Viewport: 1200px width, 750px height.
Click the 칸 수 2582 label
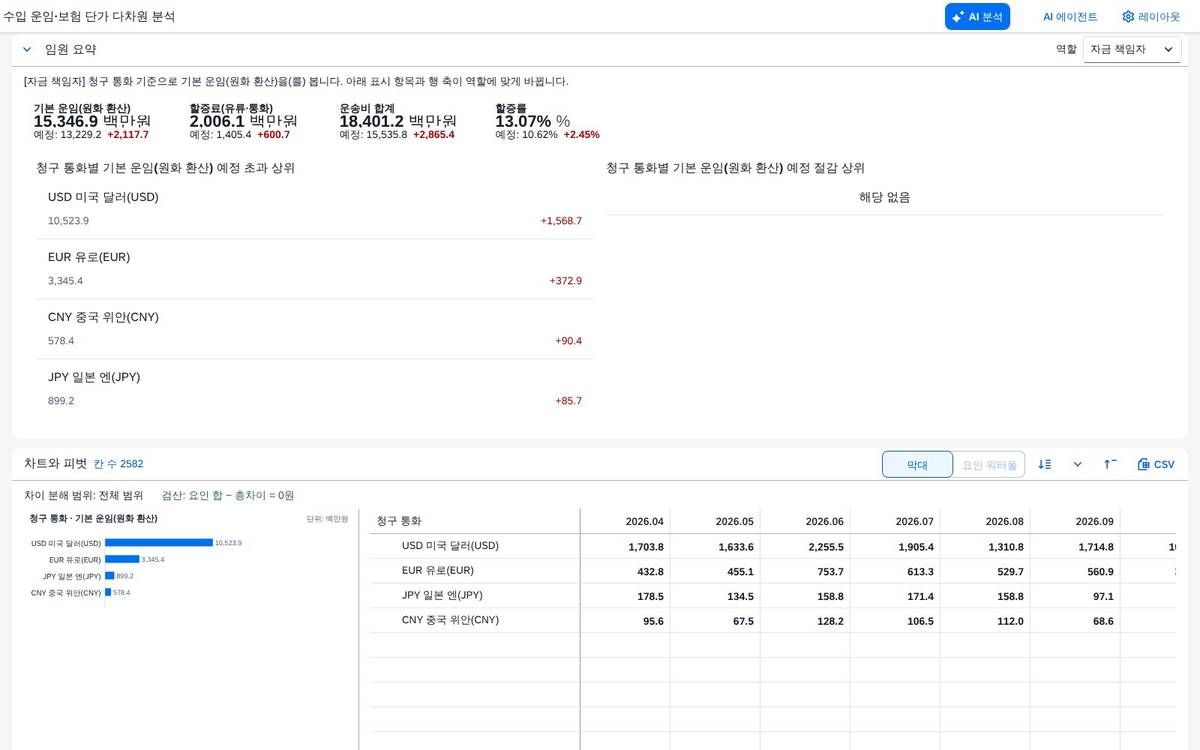click(x=119, y=464)
